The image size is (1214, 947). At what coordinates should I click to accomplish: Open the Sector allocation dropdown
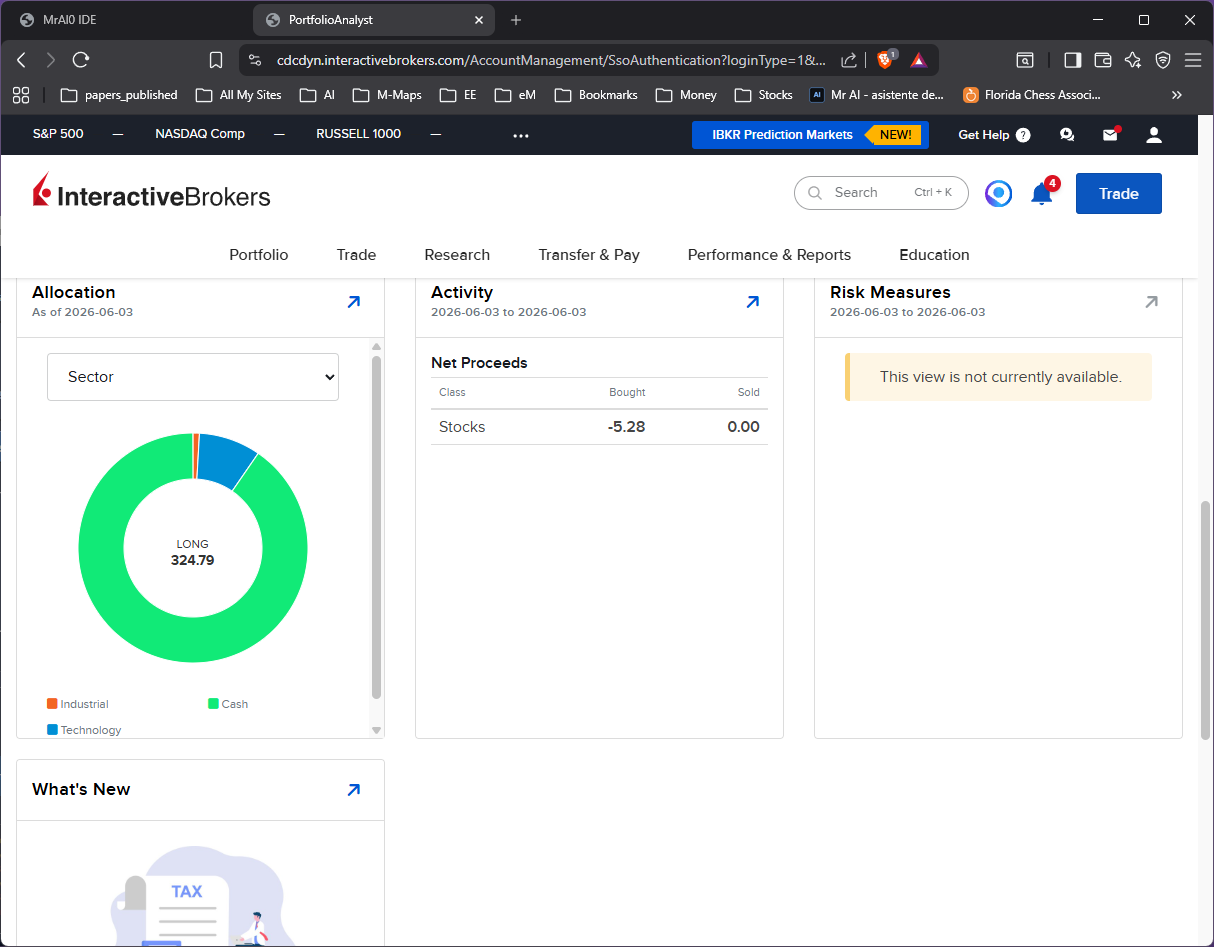point(193,377)
